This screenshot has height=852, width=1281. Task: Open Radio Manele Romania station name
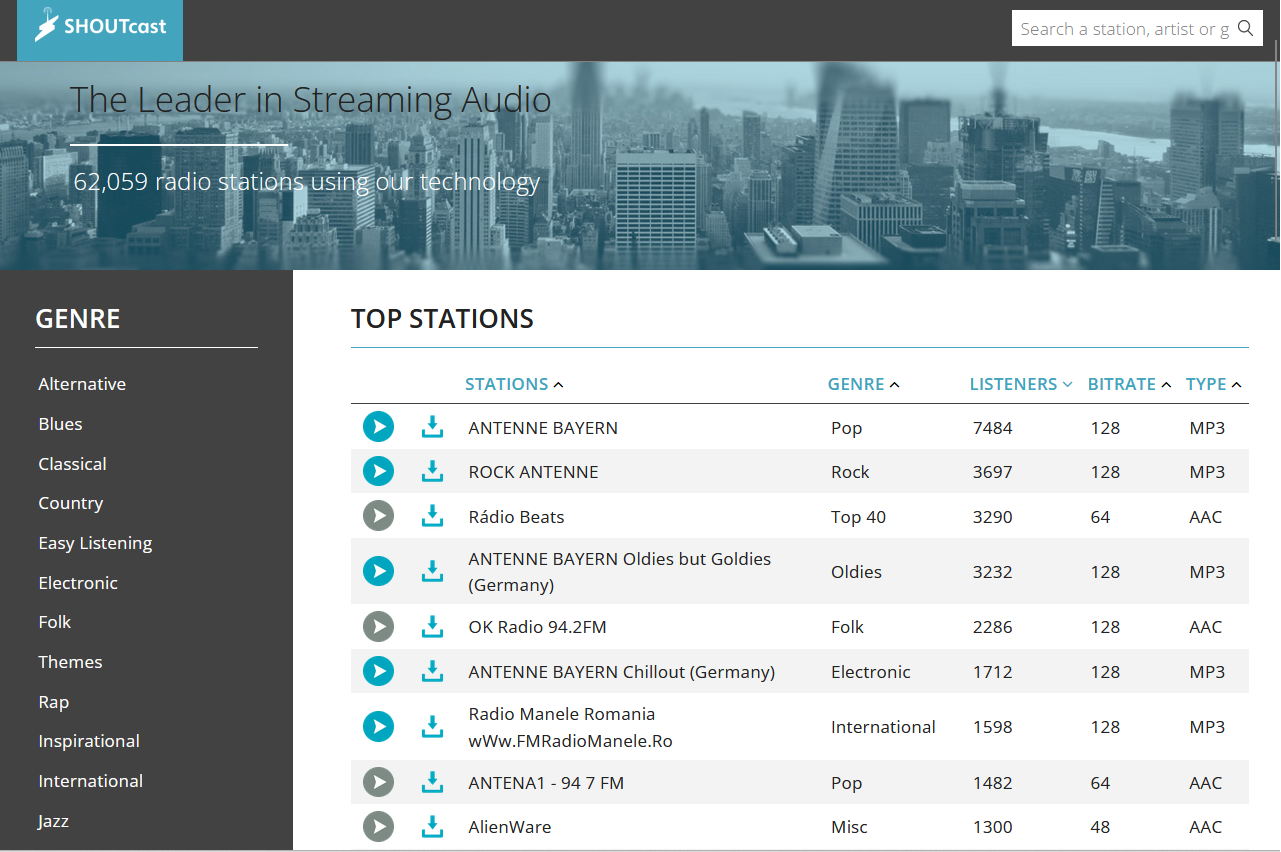[x=570, y=727]
